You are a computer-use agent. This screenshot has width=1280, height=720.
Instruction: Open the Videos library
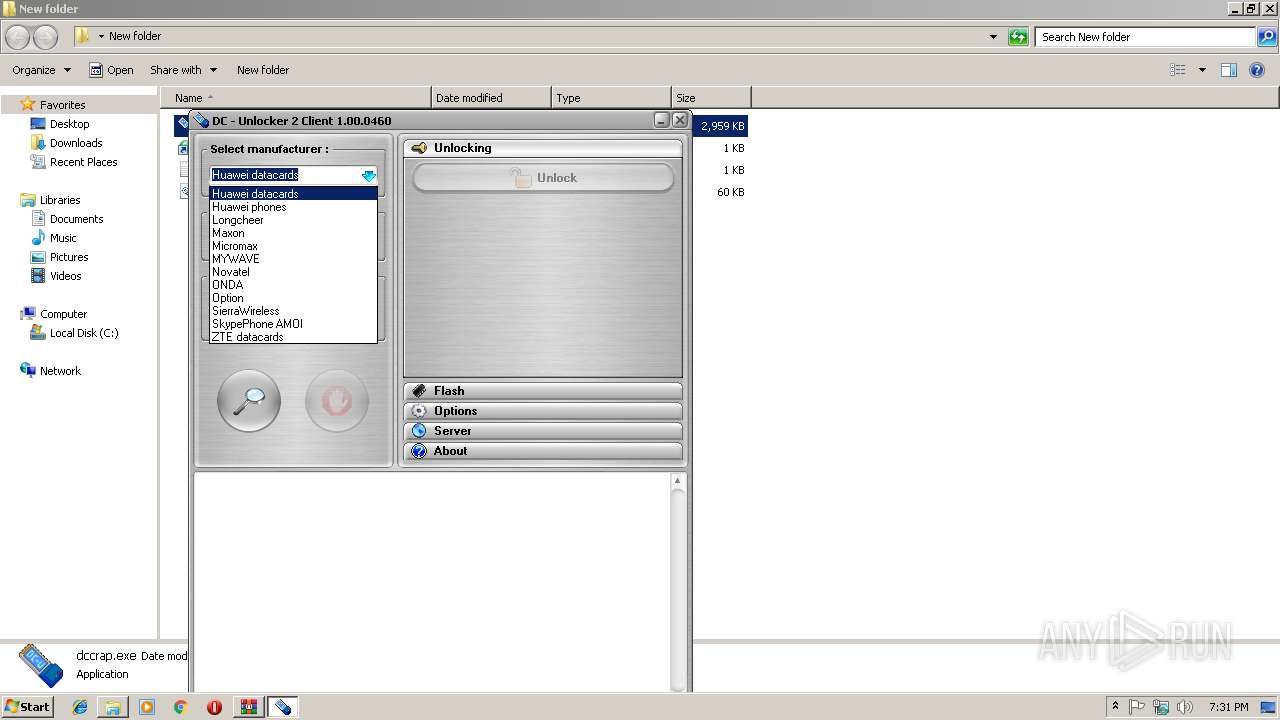(65, 276)
